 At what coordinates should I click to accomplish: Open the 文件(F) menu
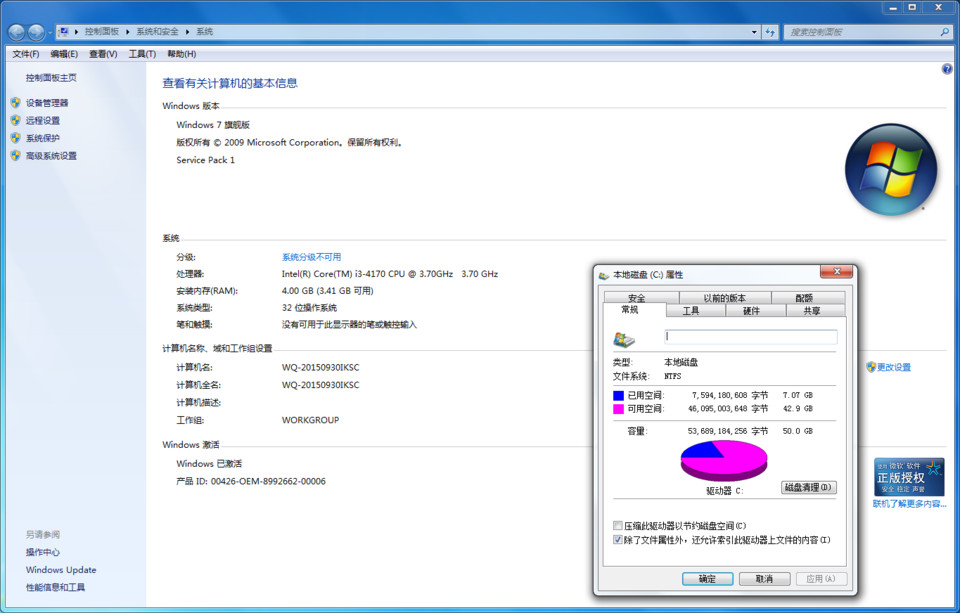coord(26,54)
